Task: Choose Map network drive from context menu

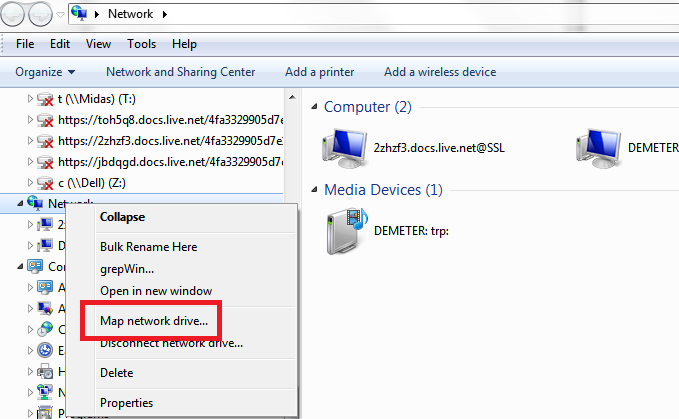Action: pos(154,321)
